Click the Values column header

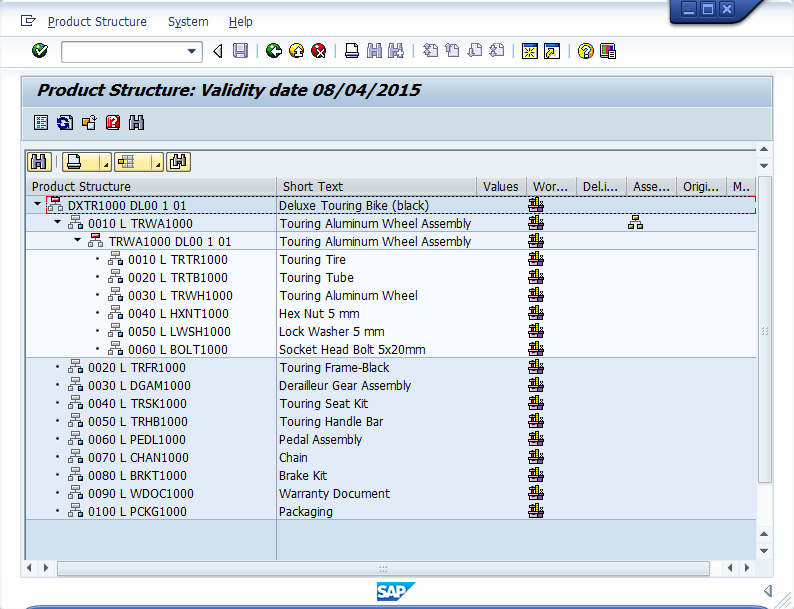(501, 186)
